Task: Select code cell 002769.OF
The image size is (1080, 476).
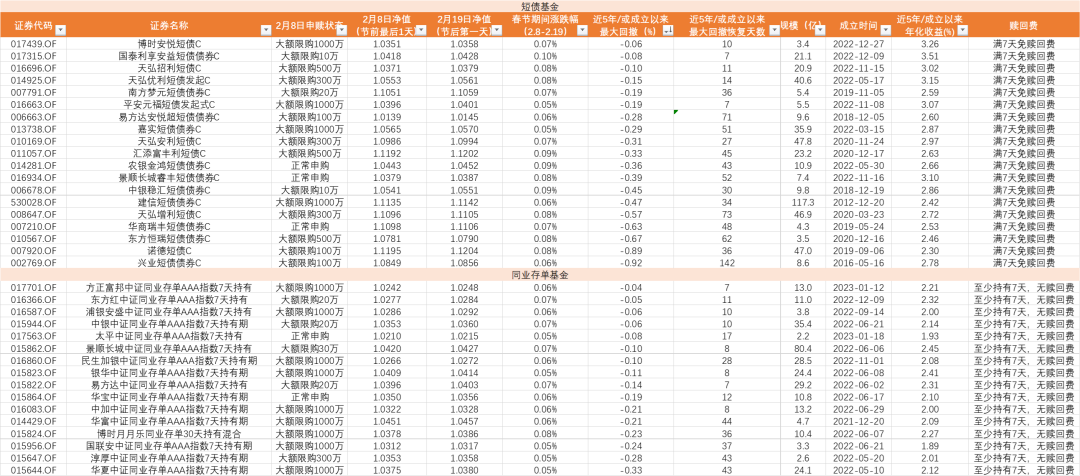Action: pyautogui.click(x=33, y=262)
